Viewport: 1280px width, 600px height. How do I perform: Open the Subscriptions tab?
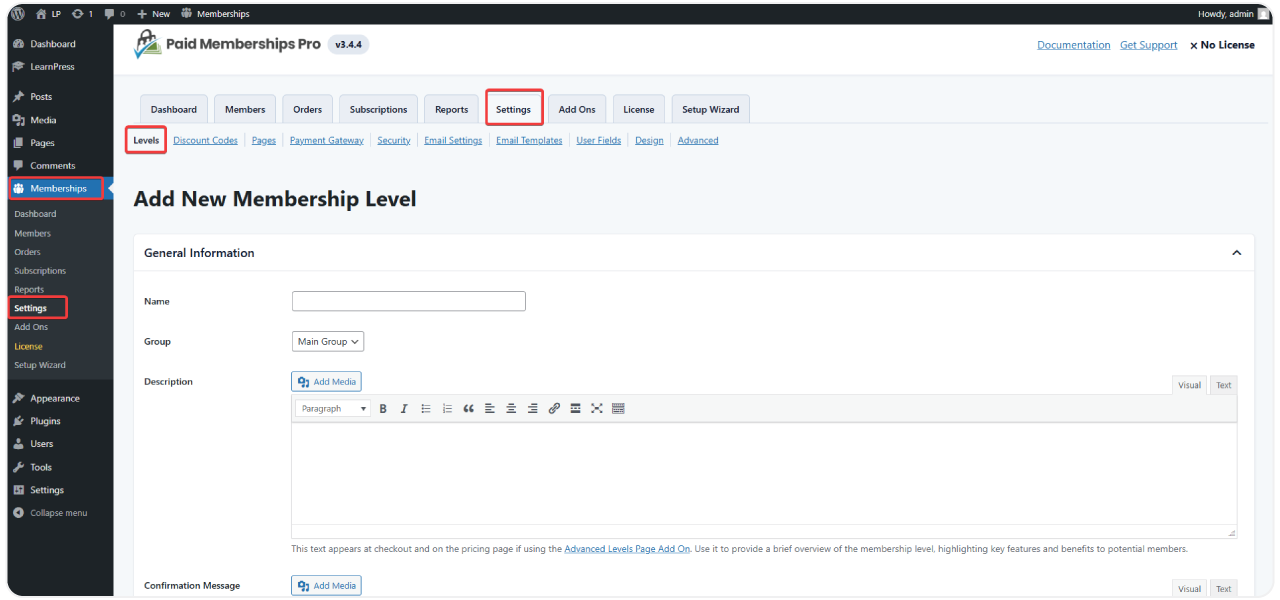click(377, 108)
